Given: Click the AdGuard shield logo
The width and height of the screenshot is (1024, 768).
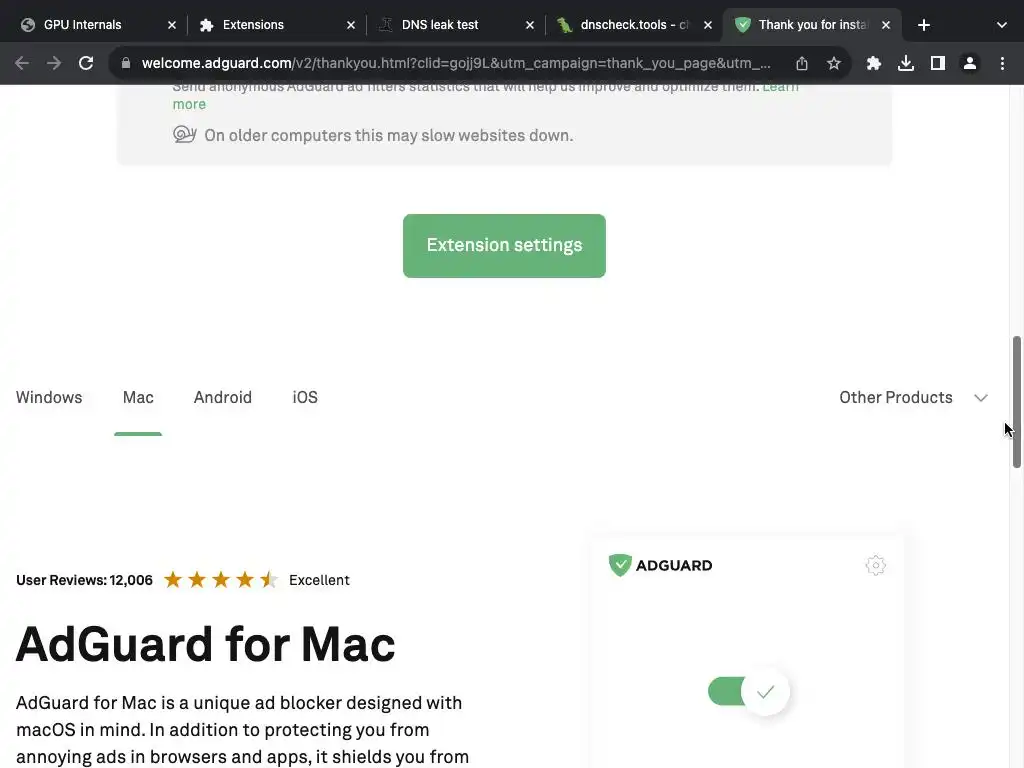Looking at the screenshot, I should tap(620, 566).
